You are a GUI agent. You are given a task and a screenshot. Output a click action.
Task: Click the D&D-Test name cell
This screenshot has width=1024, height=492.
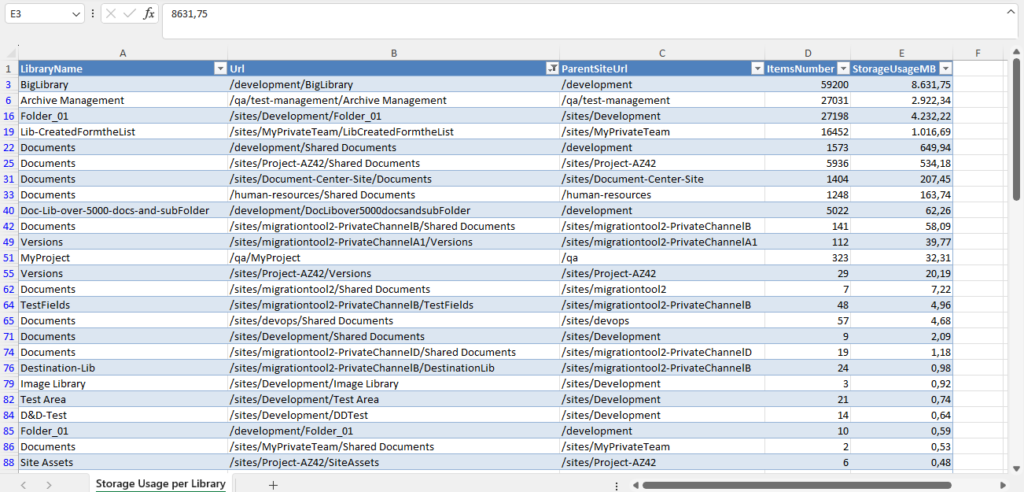tap(123, 415)
